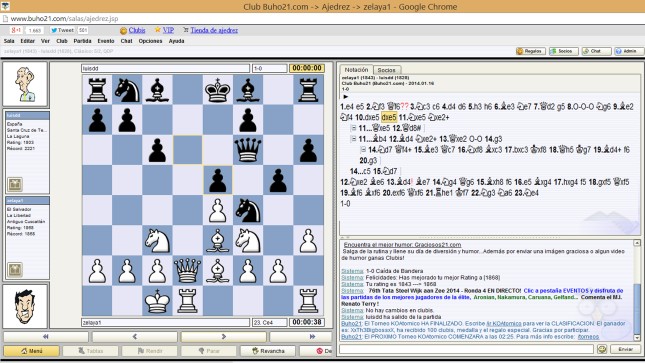Click the Tweet button

pos(63,30)
